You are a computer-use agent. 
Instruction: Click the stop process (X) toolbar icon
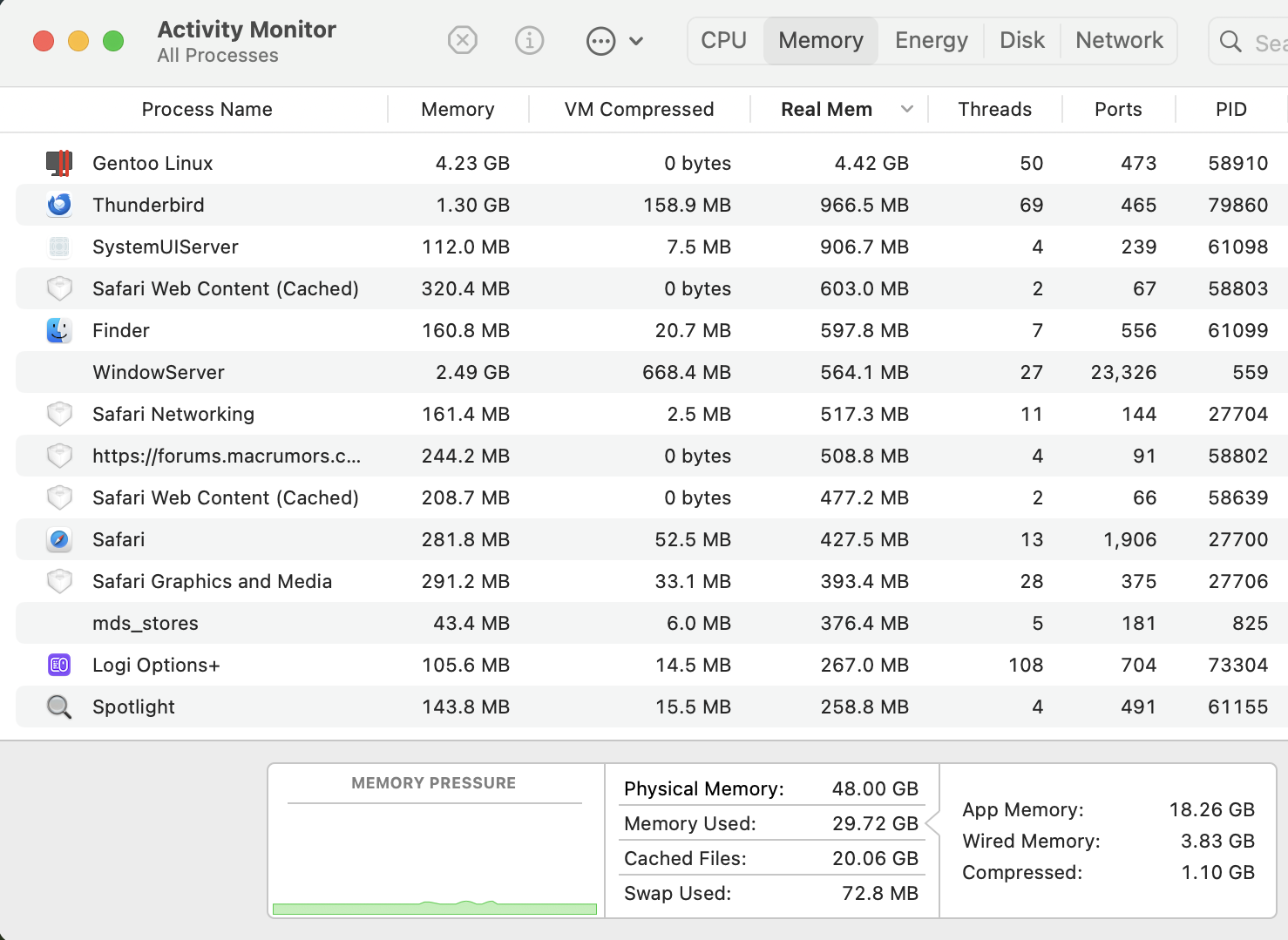click(x=463, y=40)
